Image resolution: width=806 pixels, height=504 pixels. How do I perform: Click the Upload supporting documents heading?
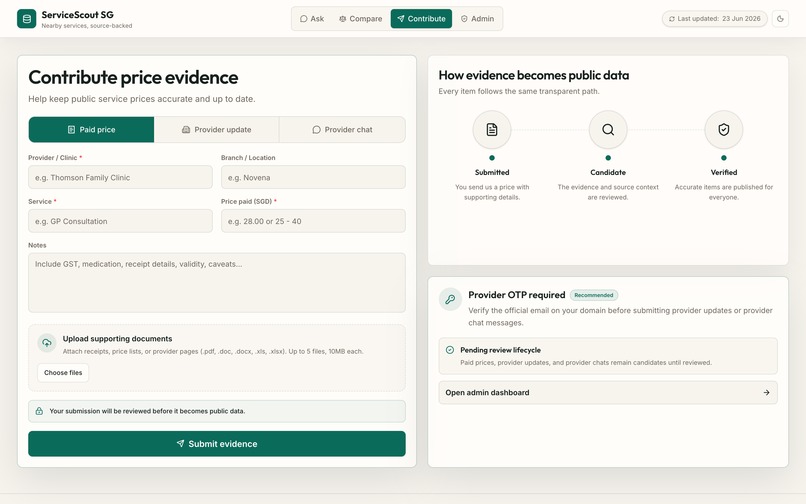pyautogui.click(x=117, y=339)
